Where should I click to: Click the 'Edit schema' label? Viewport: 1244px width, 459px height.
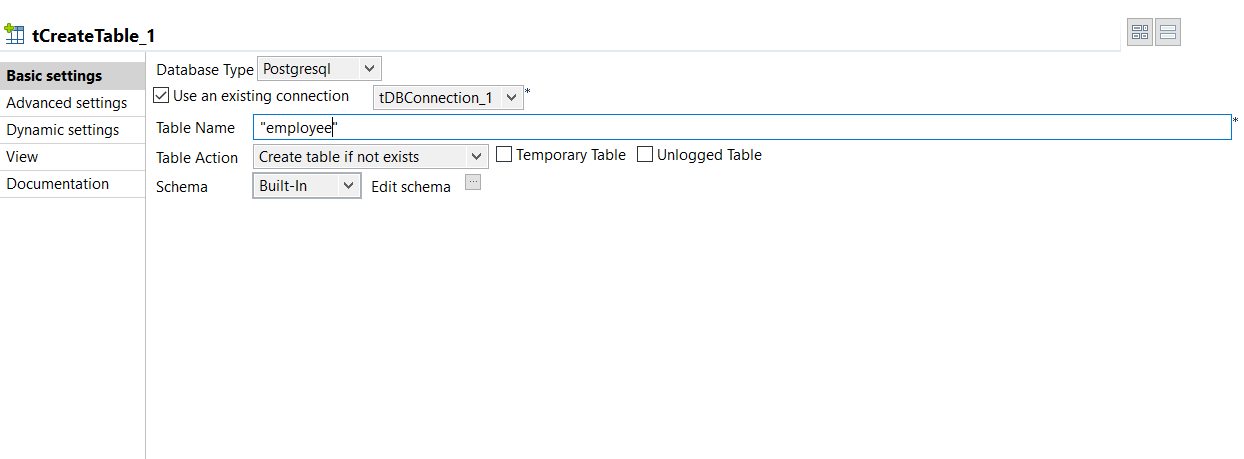(x=410, y=187)
